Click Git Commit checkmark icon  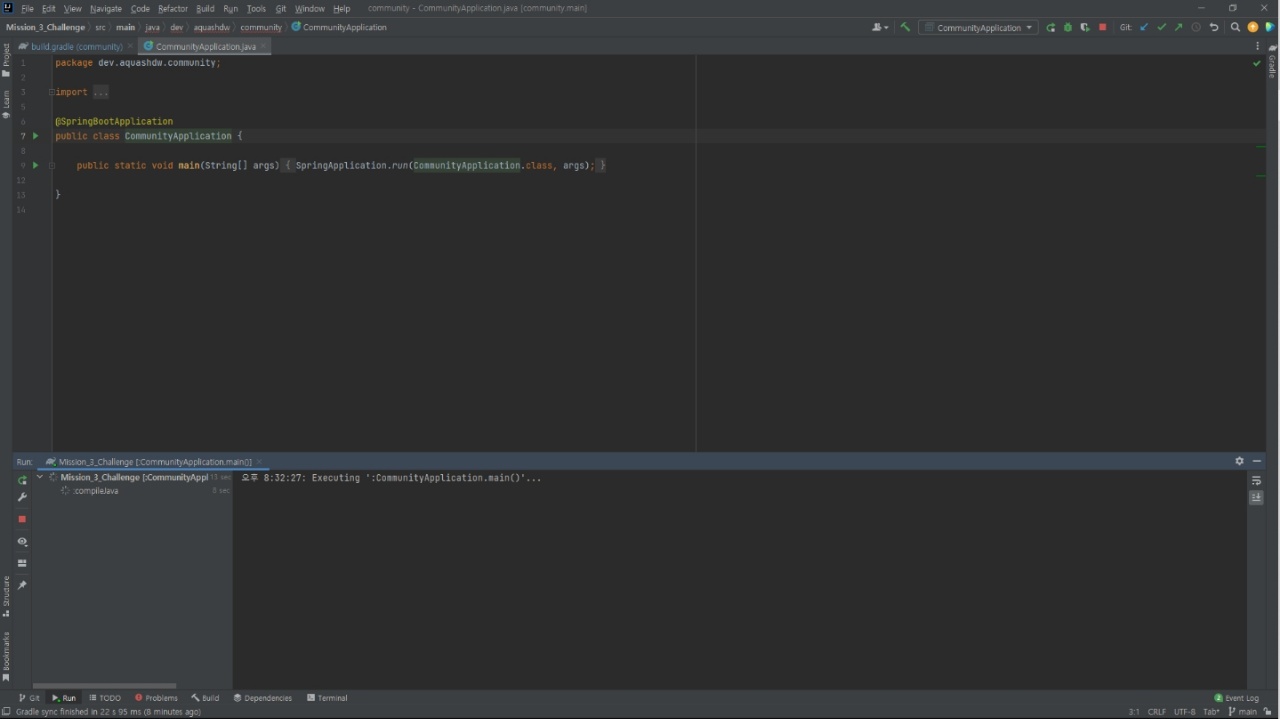(x=1161, y=27)
